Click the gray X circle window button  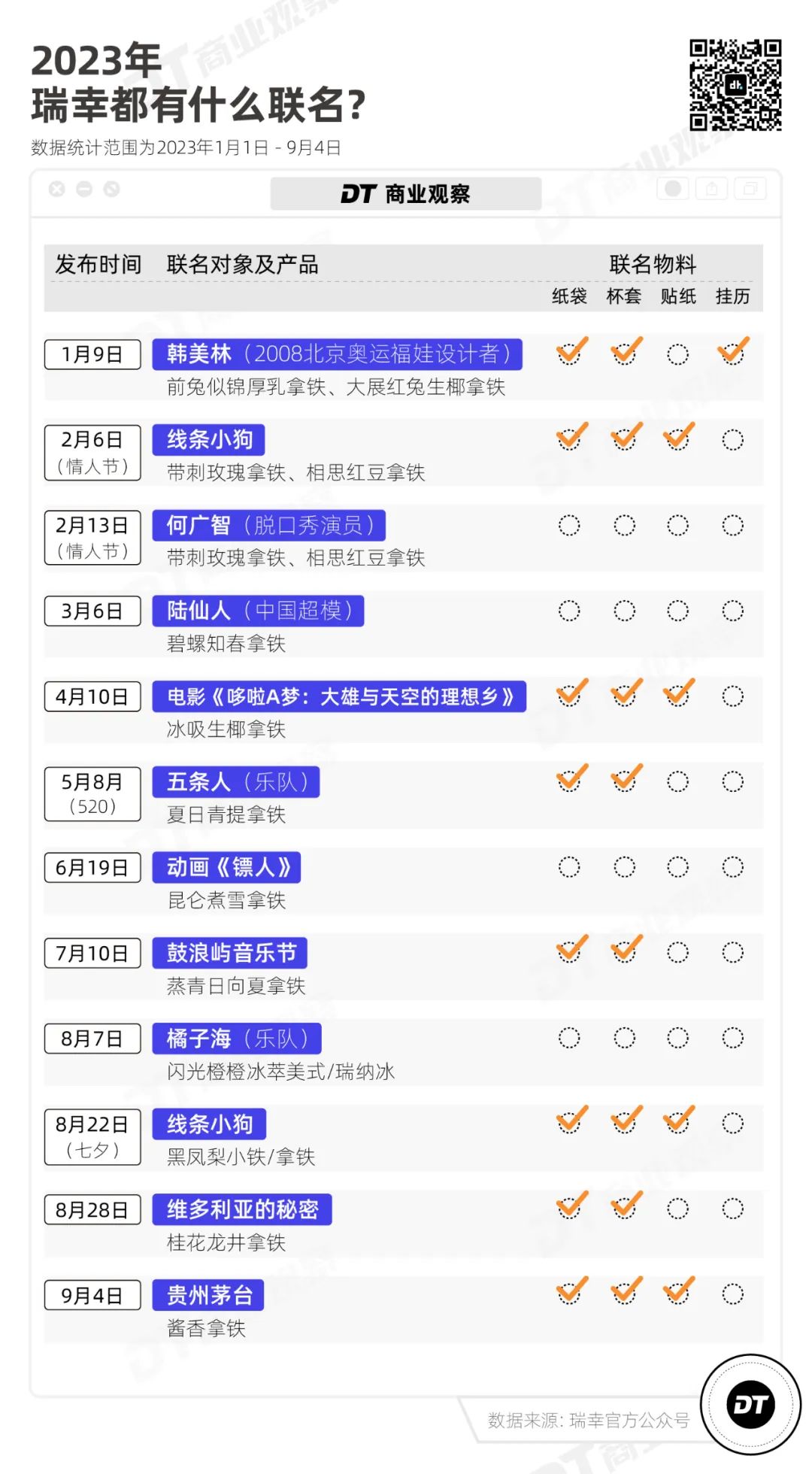pyautogui.click(x=57, y=190)
